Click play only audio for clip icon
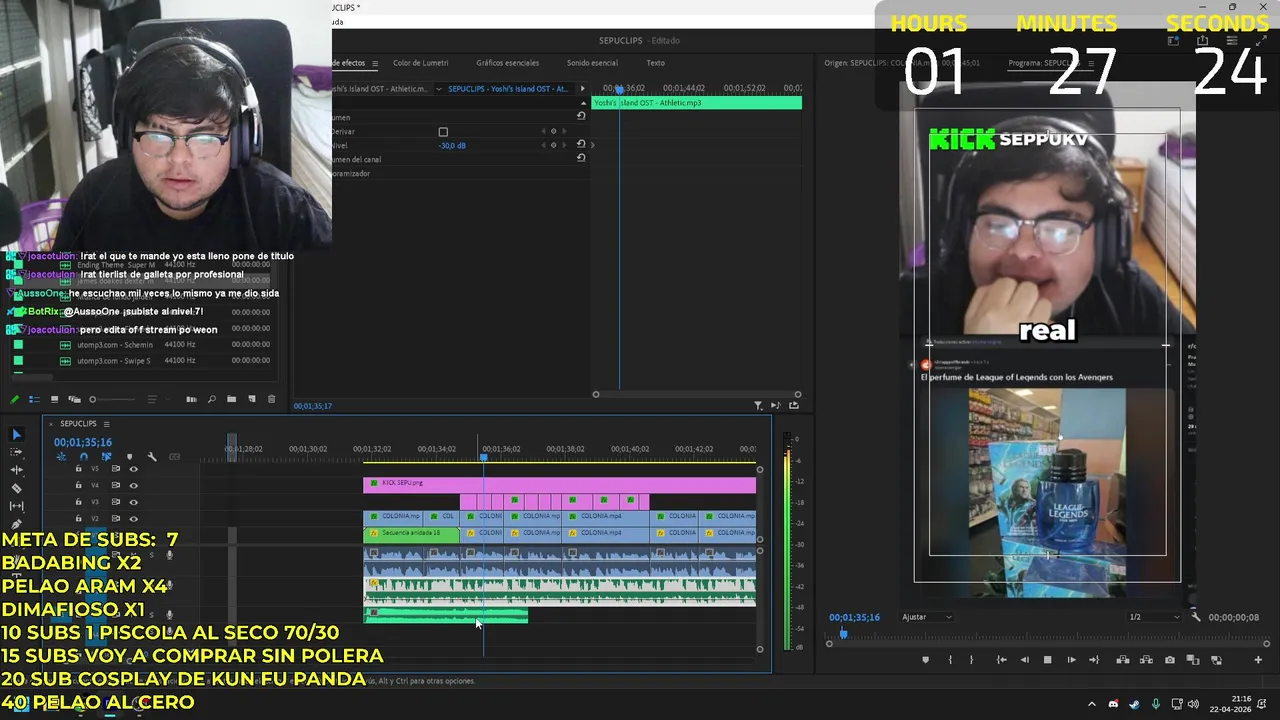The height and width of the screenshot is (720, 1280). [775, 405]
